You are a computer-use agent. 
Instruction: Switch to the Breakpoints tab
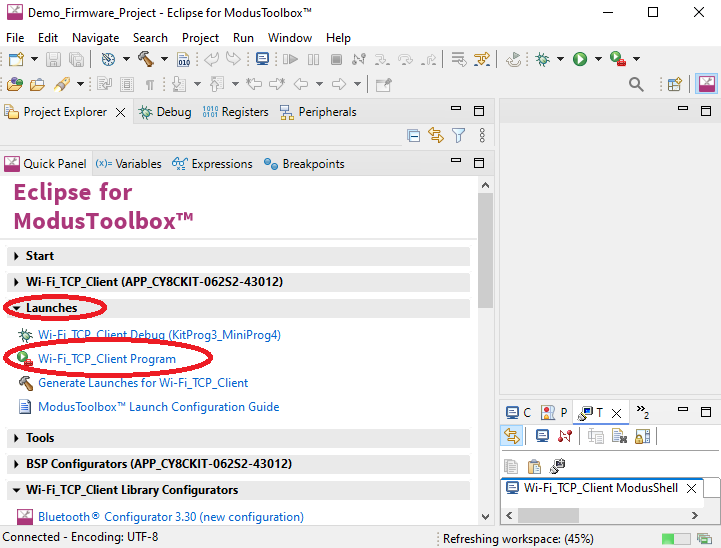point(304,164)
